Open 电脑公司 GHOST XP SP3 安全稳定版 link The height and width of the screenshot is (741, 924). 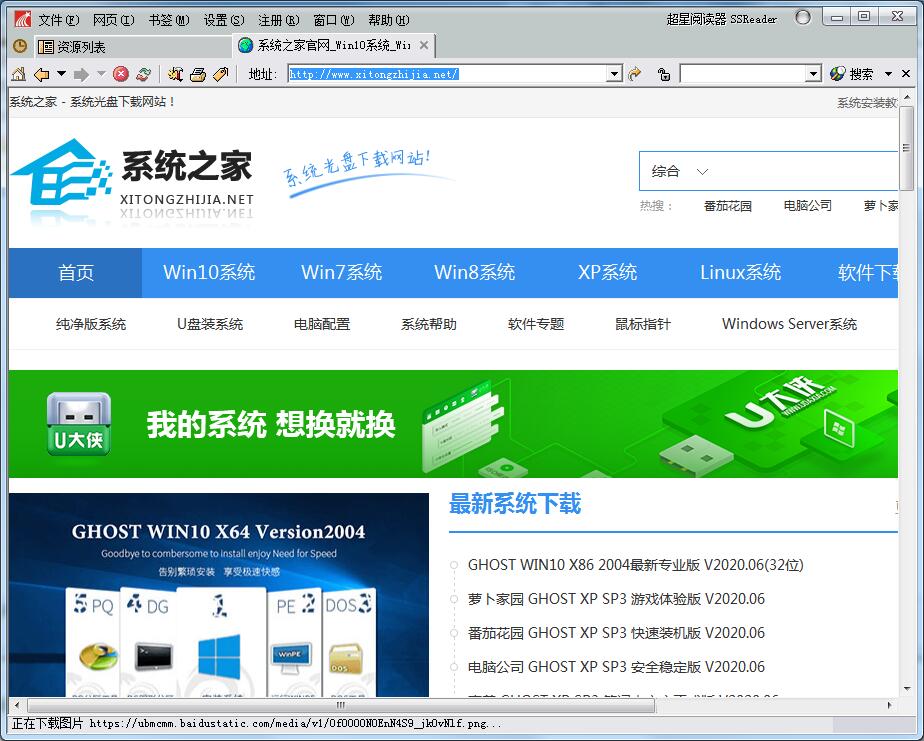616,667
